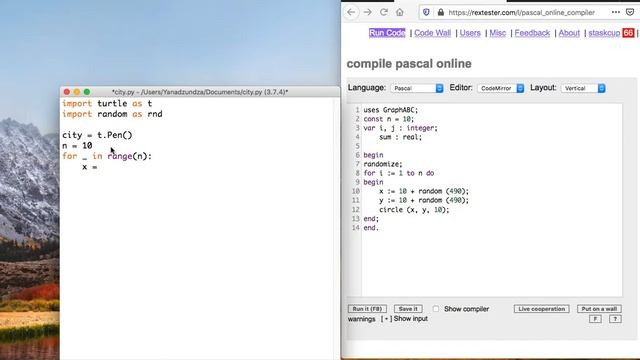The height and width of the screenshot is (360, 640).
Task: Open the Misc menu link
Action: tap(498, 33)
